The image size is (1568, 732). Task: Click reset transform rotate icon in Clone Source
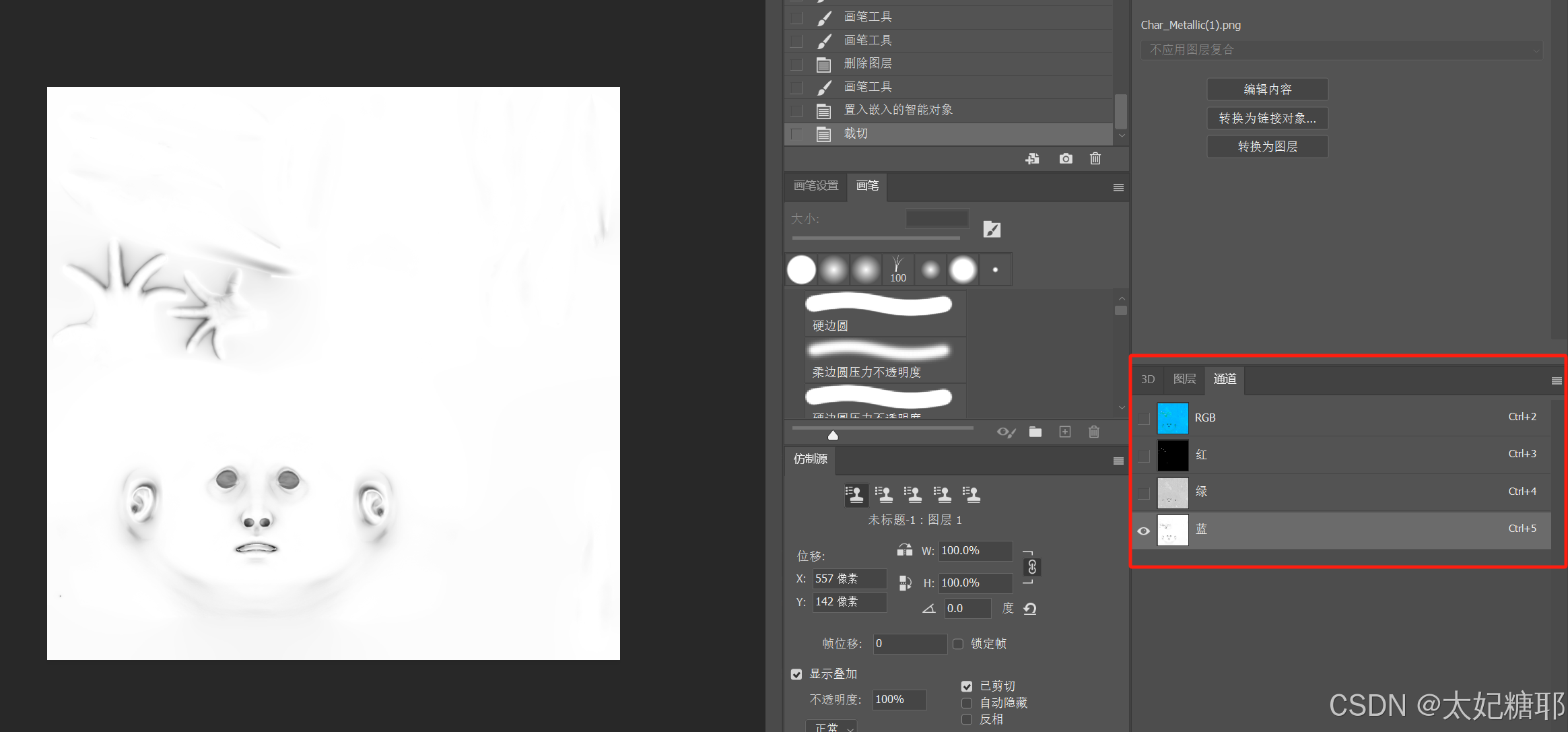click(1030, 609)
